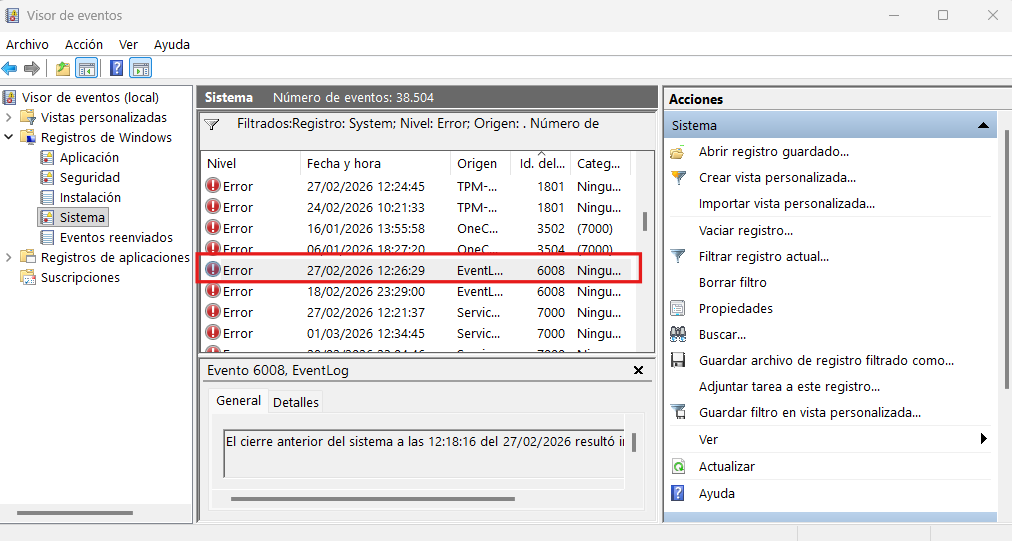The image size is (1012, 541).
Task: Click the Seguridad log icon in the tree
Action: [47, 178]
